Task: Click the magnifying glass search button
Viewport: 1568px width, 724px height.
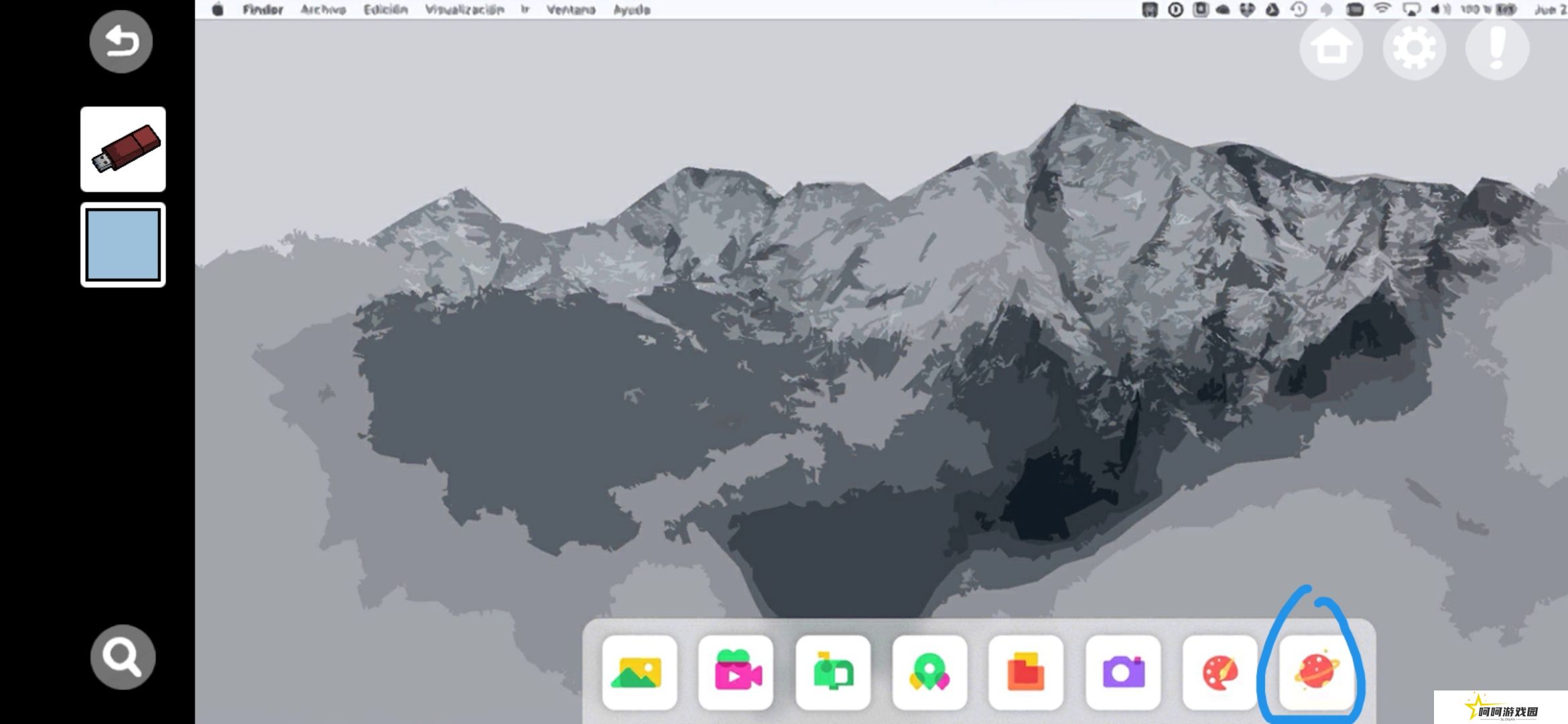Action: point(123,657)
